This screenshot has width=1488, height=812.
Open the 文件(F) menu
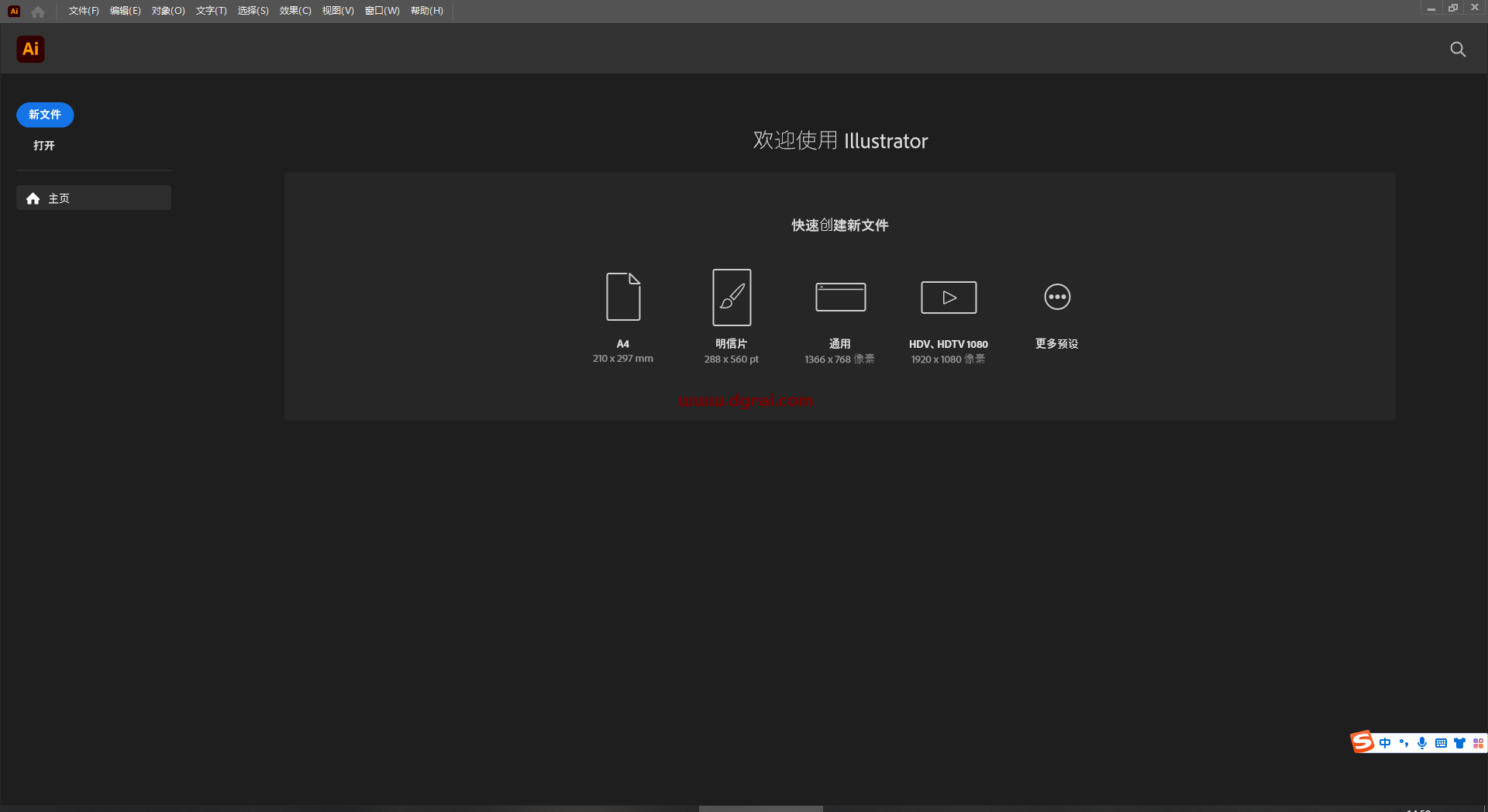[x=82, y=11]
